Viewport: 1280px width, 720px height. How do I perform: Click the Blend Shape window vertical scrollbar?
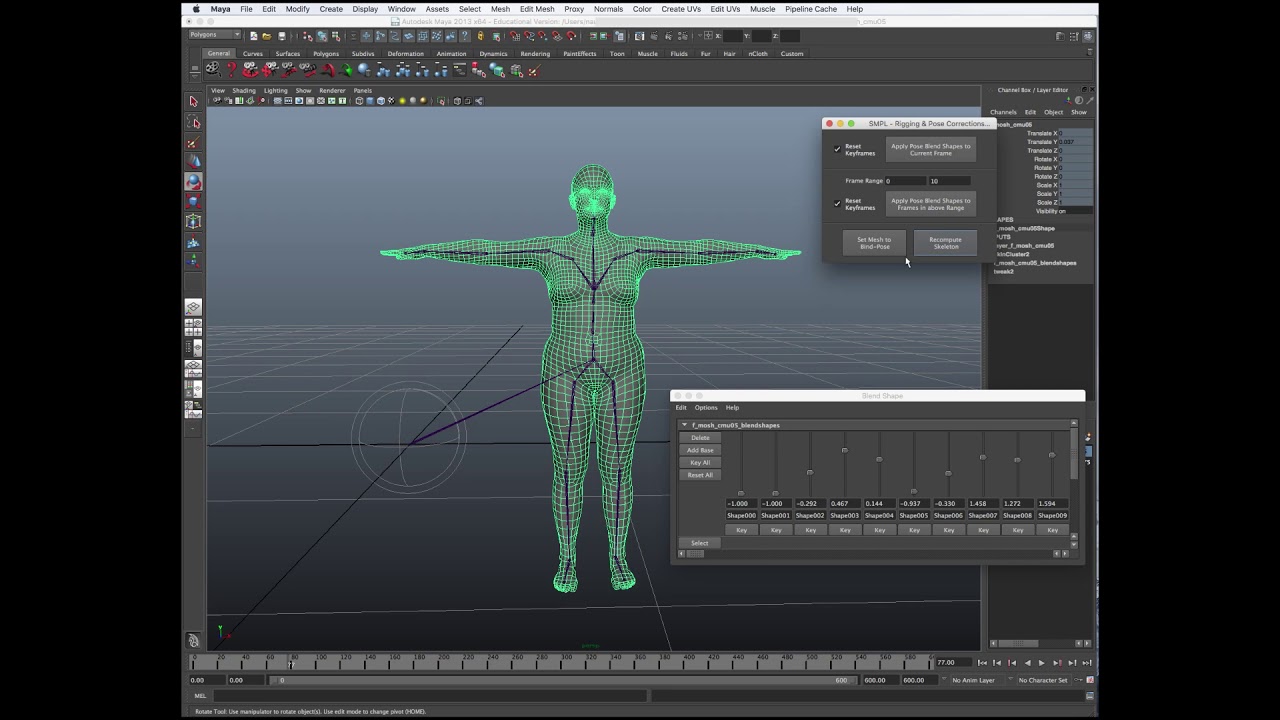point(1075,455)
